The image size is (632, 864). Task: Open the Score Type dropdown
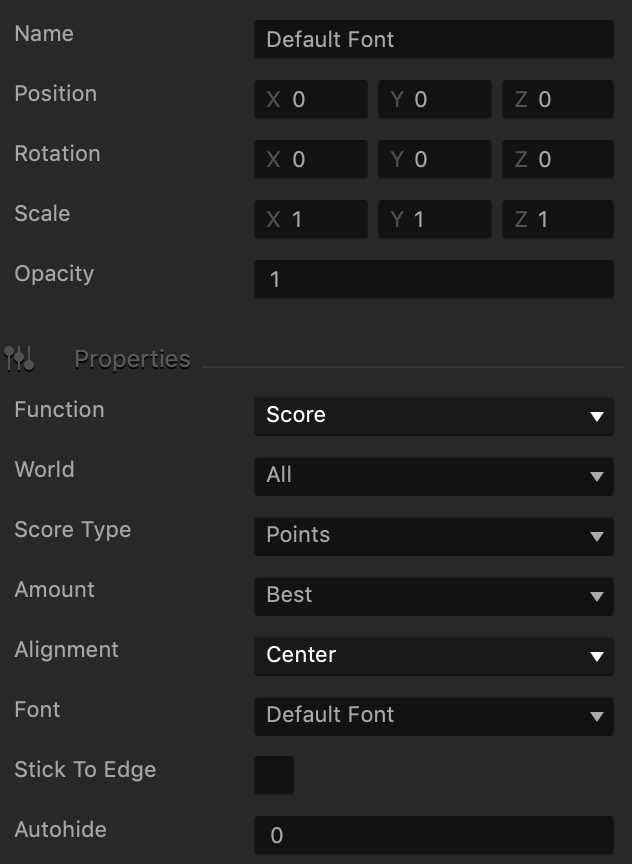click(x=434, y=536)
